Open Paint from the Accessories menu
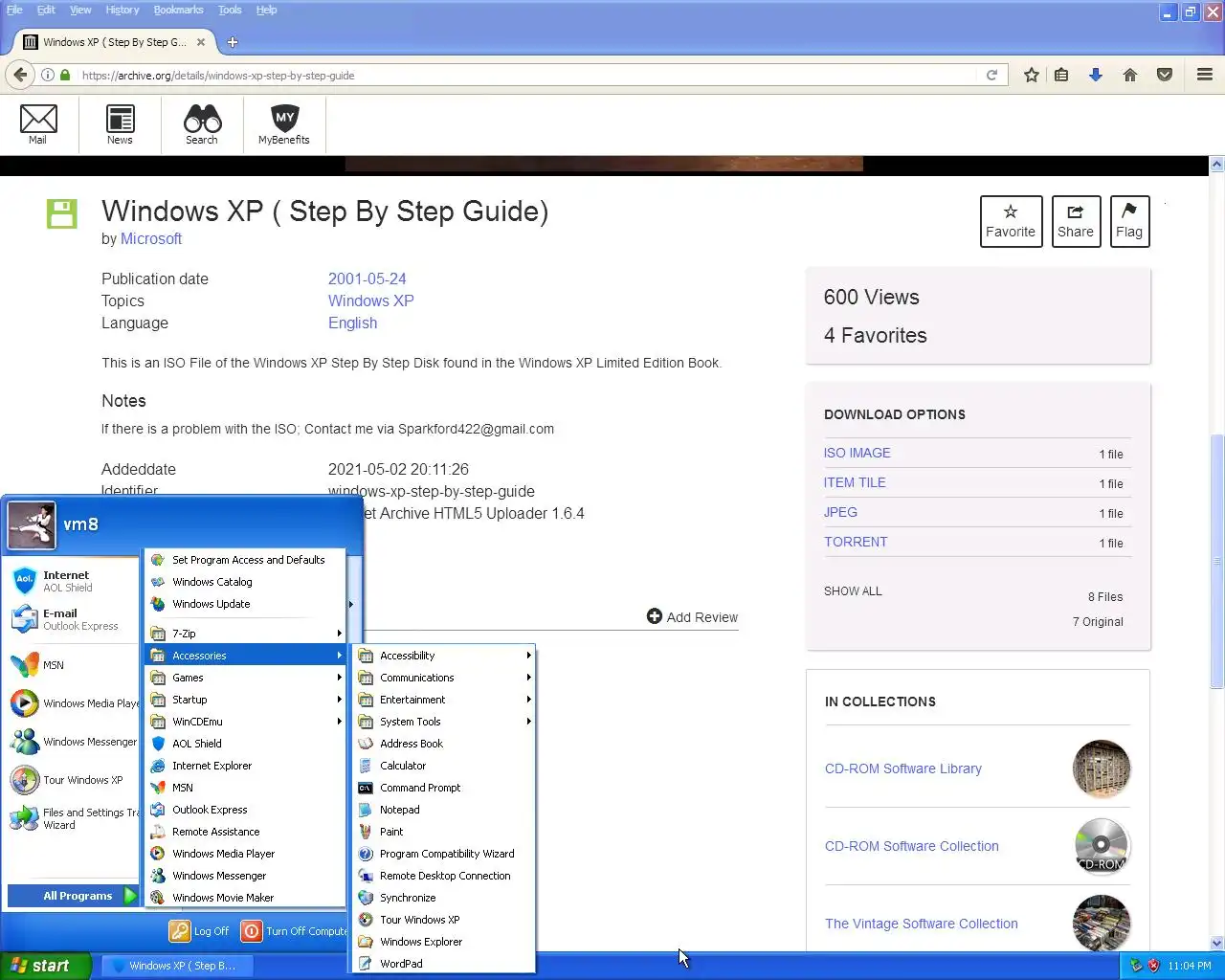The height and width of the screenshot is (980, 1225). pyautogui.click(x=444, y=832)
